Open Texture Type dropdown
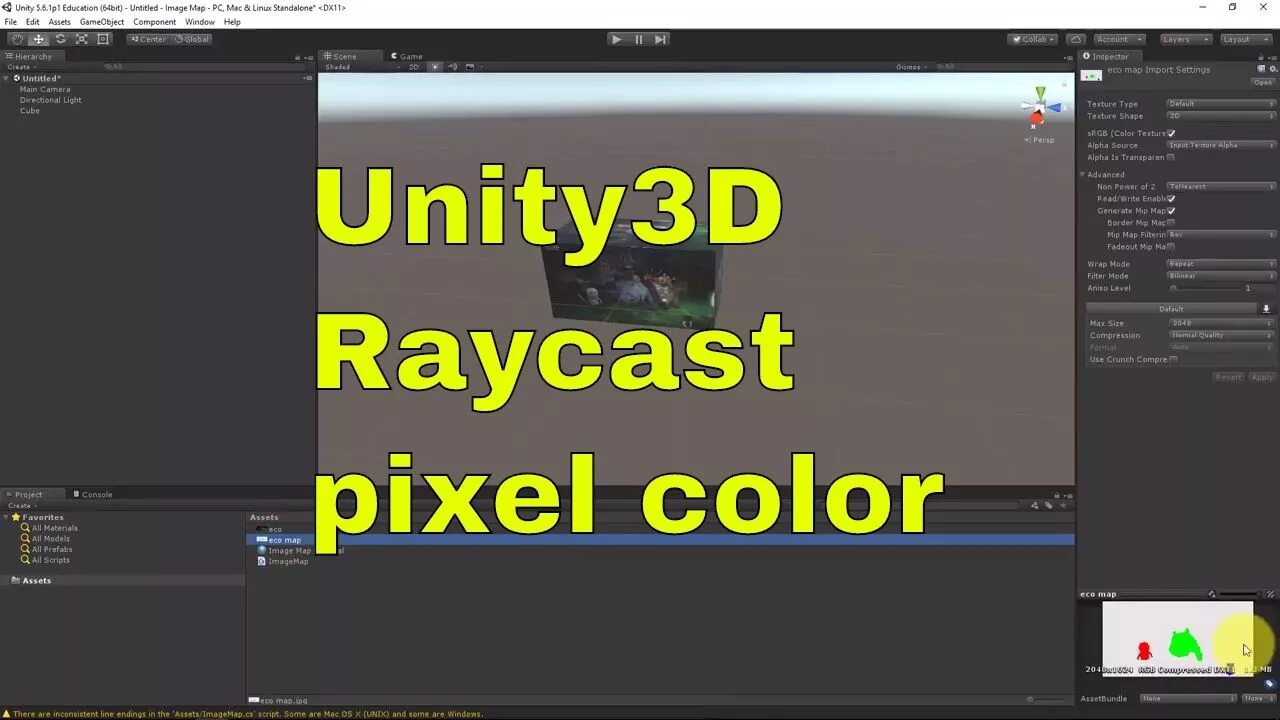The image size is (1280, 720). (1221, 104)
